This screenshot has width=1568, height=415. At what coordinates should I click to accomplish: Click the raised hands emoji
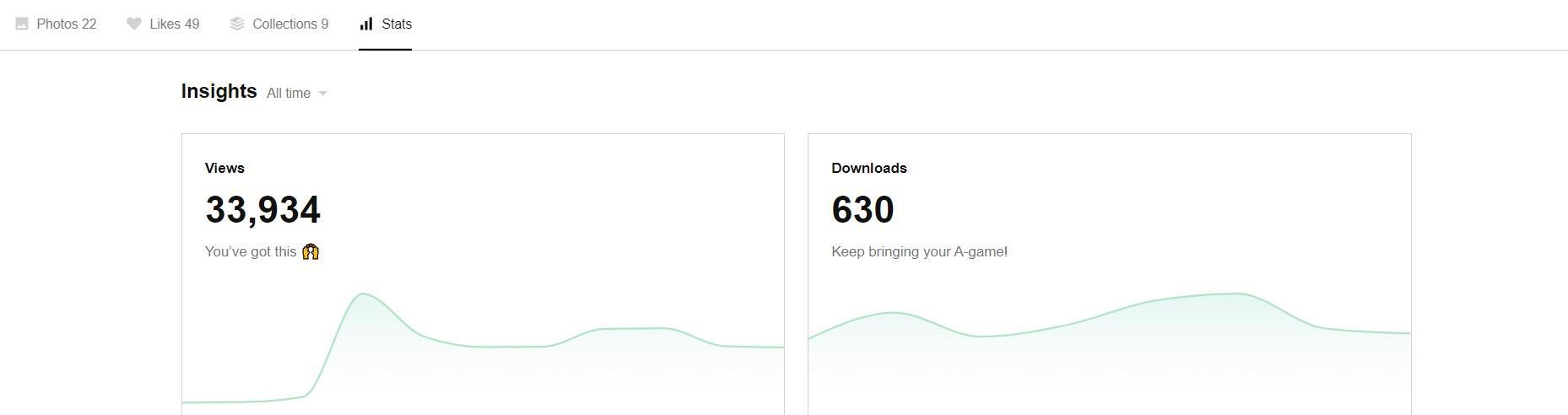[x=311, y=251]
